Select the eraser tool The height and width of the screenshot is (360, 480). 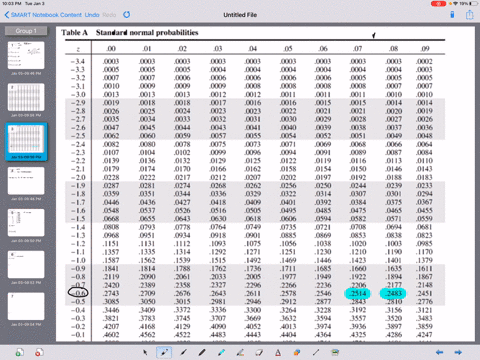259,352
